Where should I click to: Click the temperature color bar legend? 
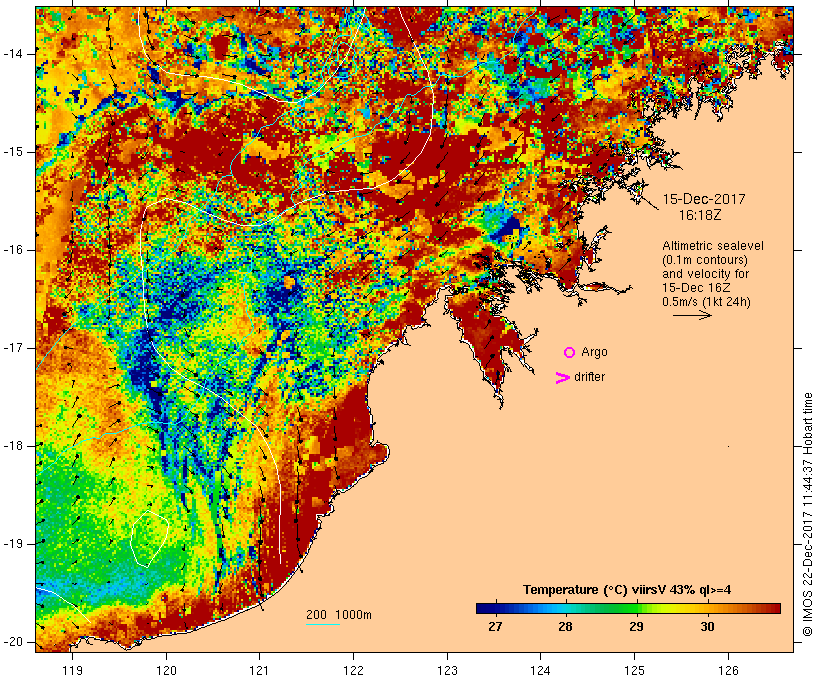click(x=628, y=608)
